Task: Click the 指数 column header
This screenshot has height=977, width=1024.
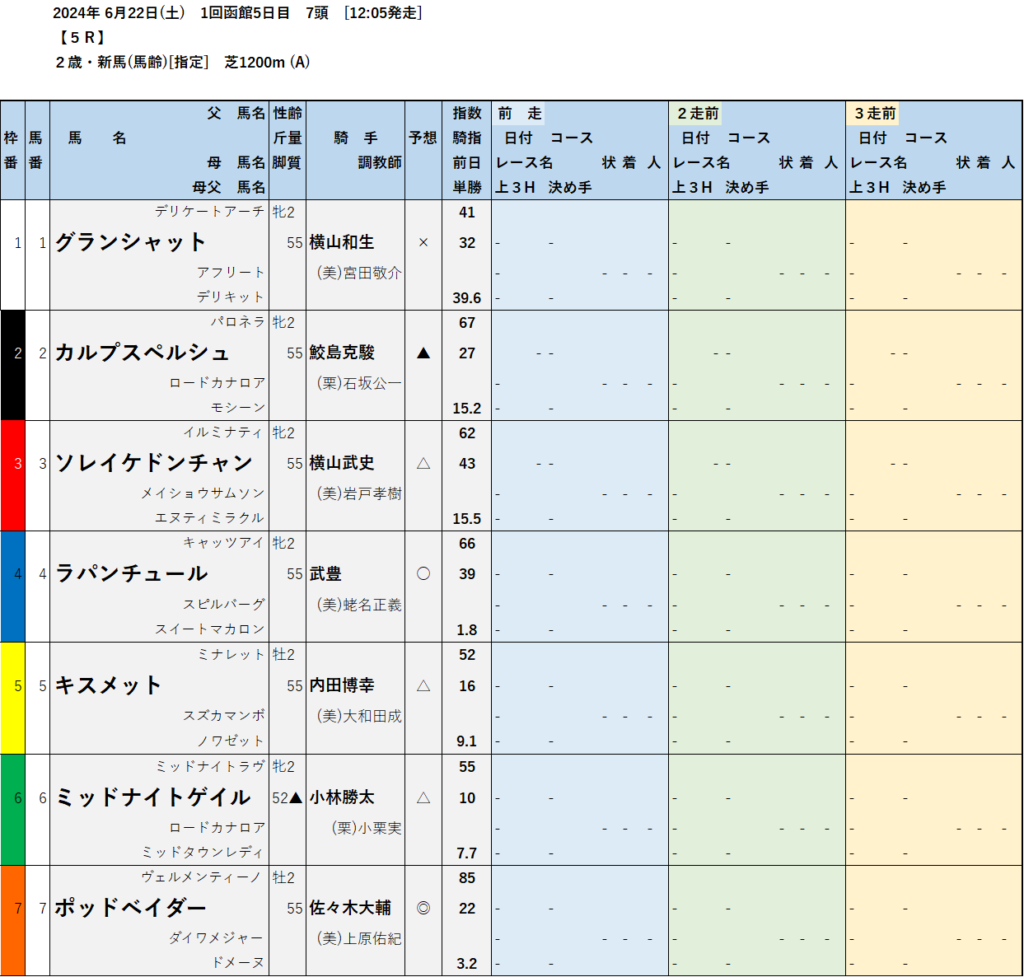Action: tap(467, 113)
